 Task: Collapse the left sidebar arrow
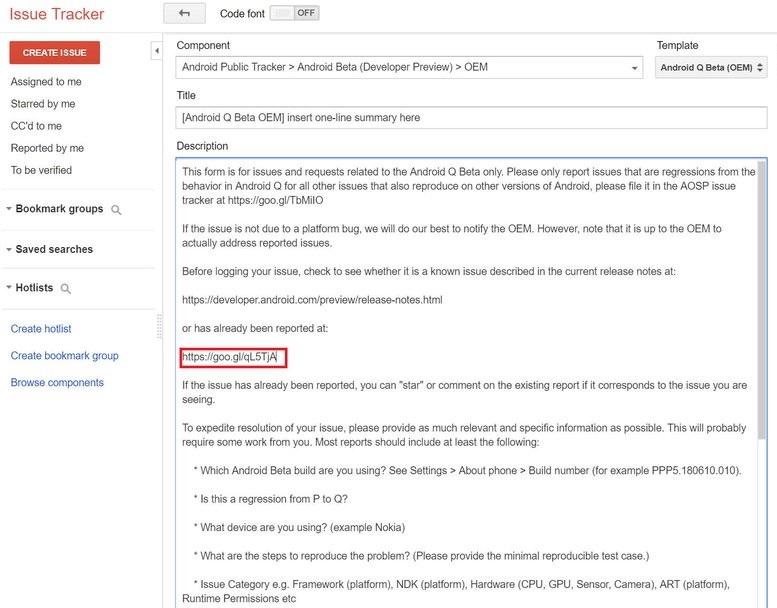157,51
